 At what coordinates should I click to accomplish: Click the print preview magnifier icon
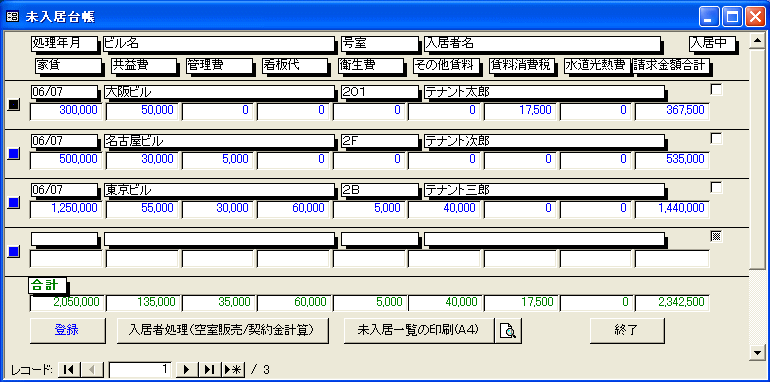pos(508,331)
